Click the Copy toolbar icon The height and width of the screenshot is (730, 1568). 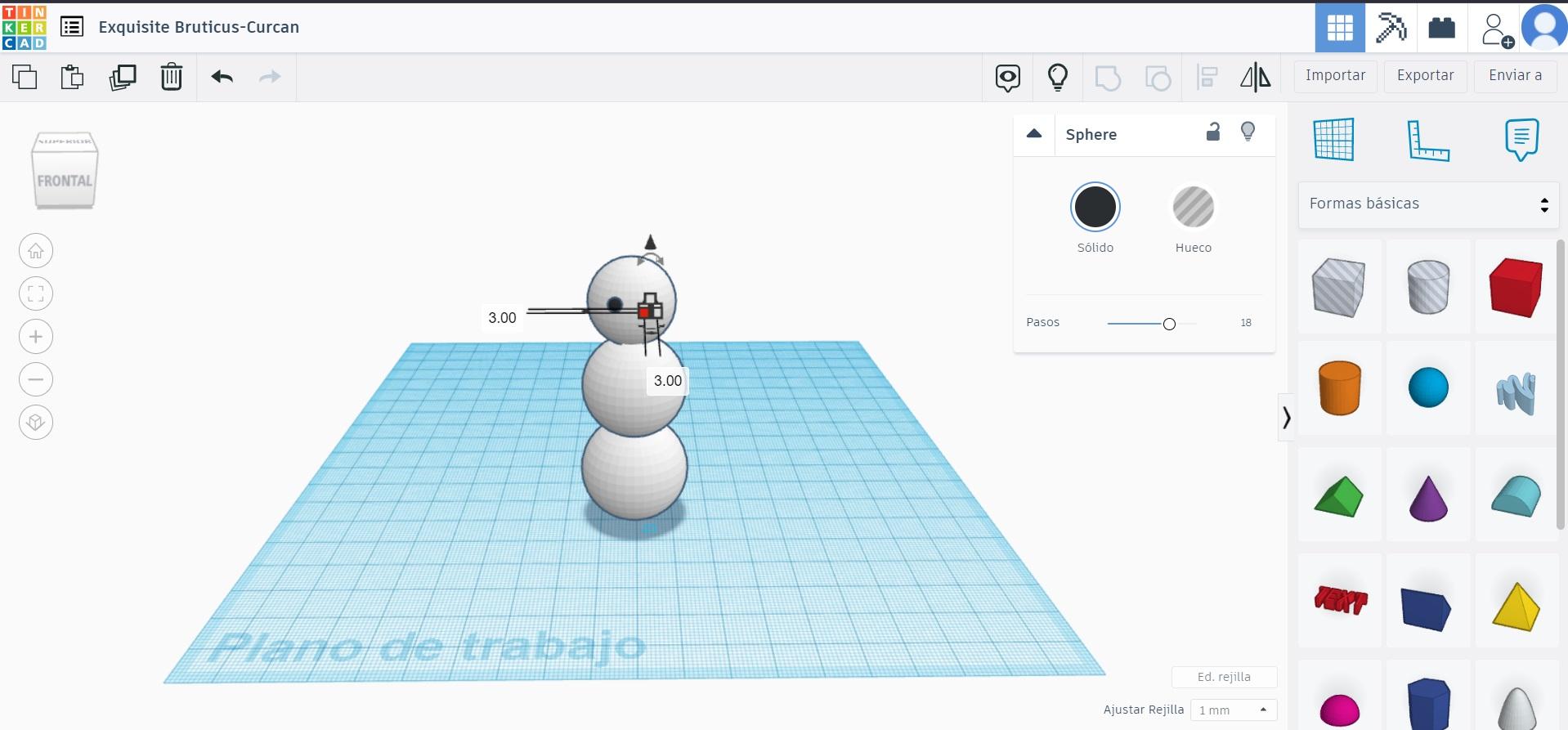coord(25,77)
